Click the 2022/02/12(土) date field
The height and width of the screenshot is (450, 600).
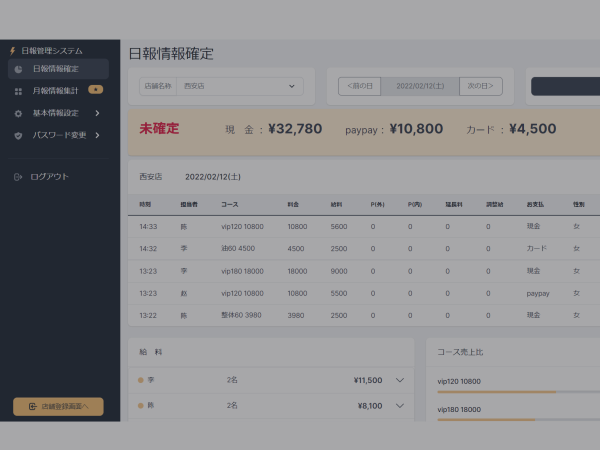click(420, 86)
